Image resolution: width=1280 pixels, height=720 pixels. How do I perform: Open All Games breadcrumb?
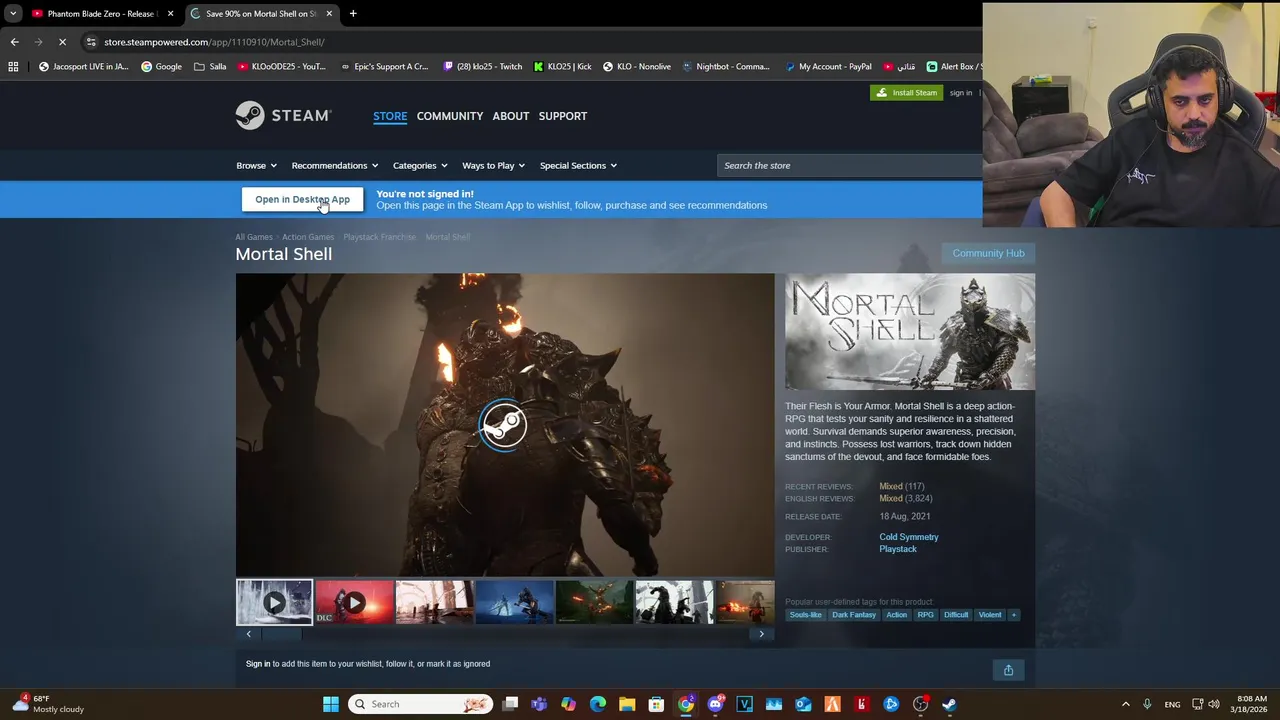[254, 237]
